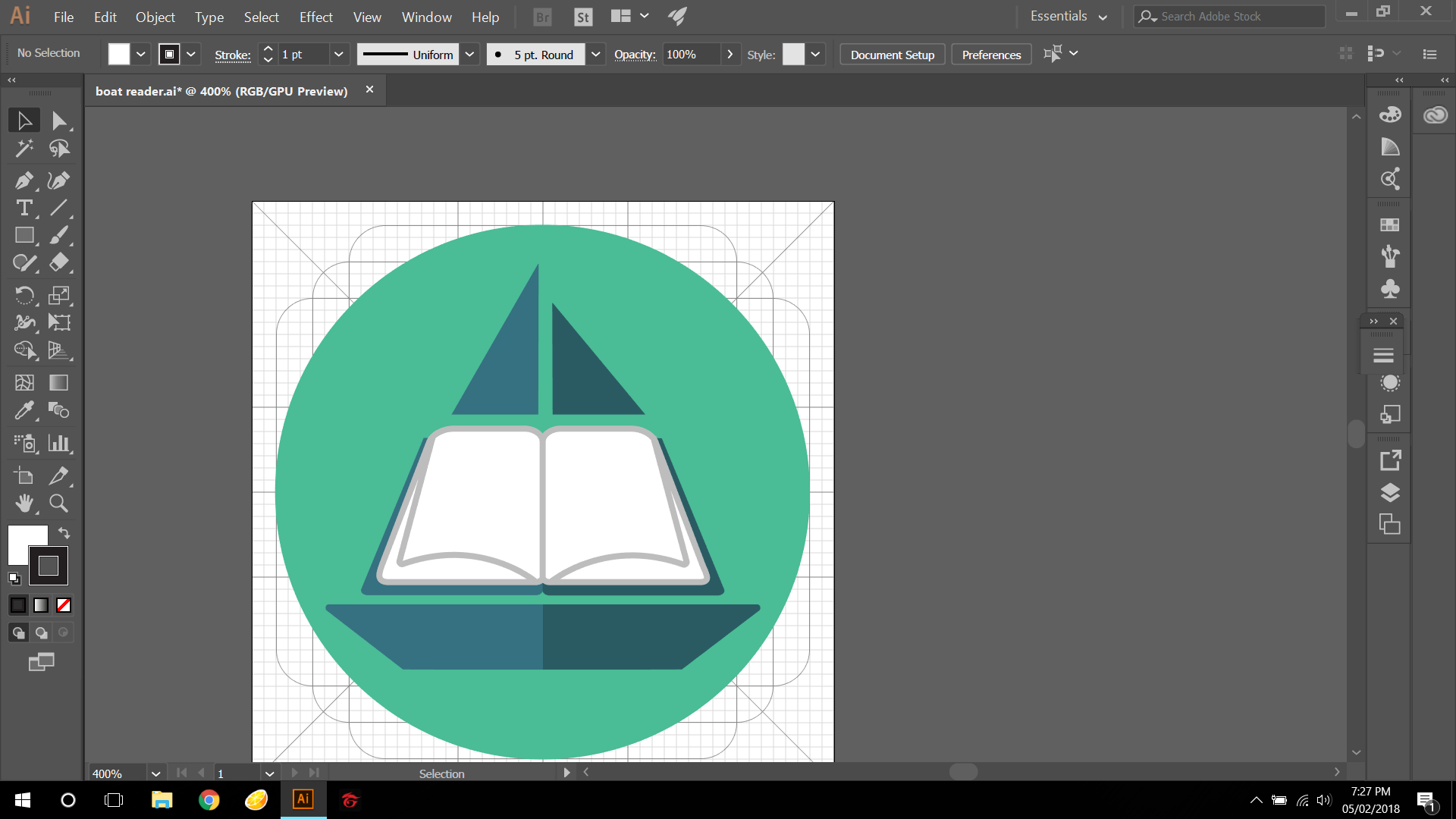Open the Object menu
The width and height of the screenshot is (1456, 819).
[155, 17]
